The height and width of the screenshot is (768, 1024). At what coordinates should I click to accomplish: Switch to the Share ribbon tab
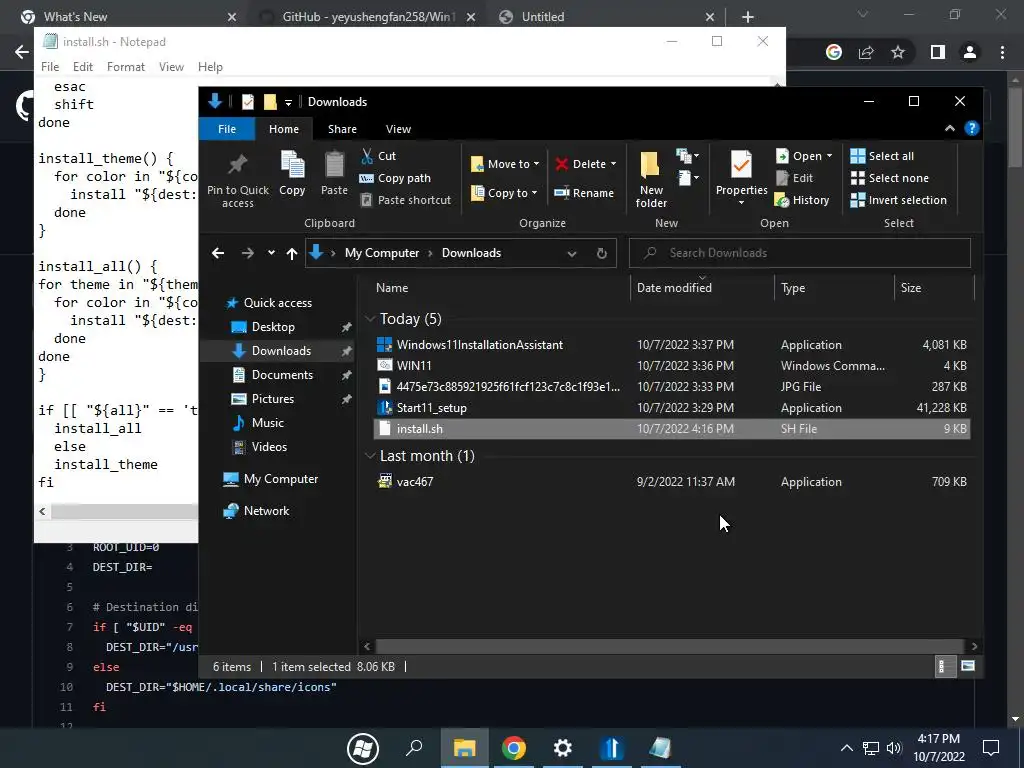(342, 129)
